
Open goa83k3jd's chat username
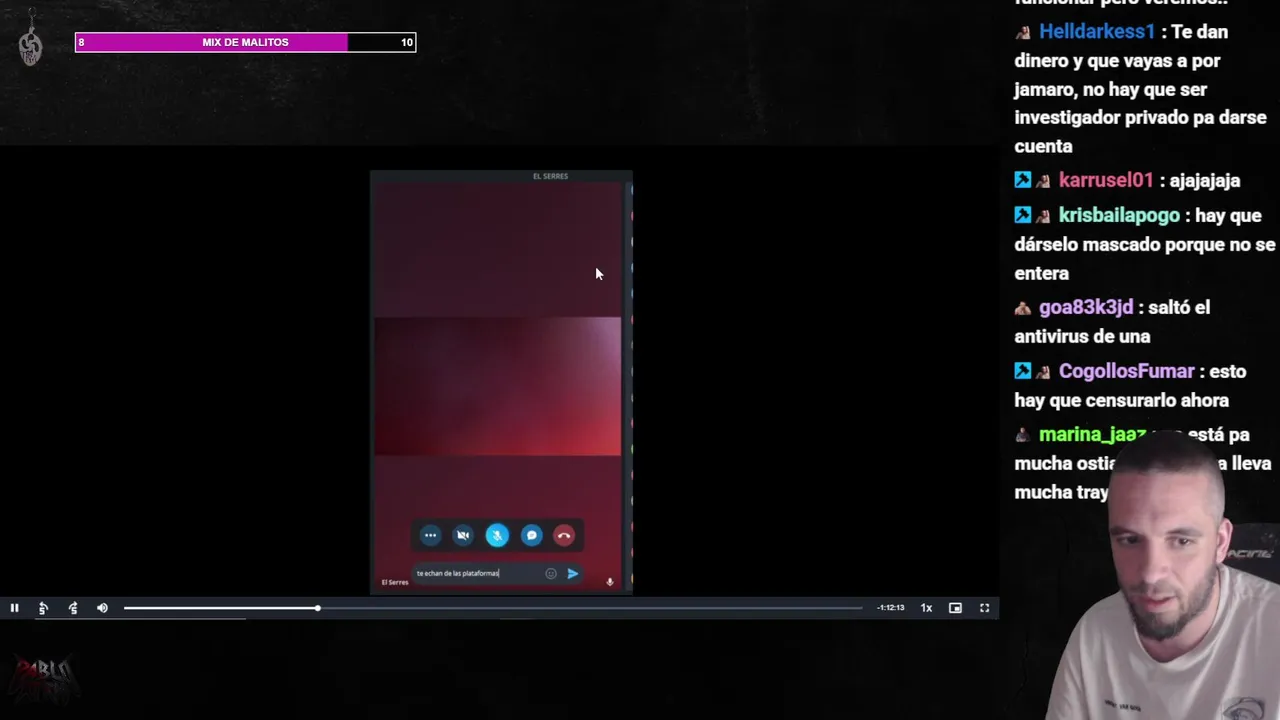[1086, 308]
